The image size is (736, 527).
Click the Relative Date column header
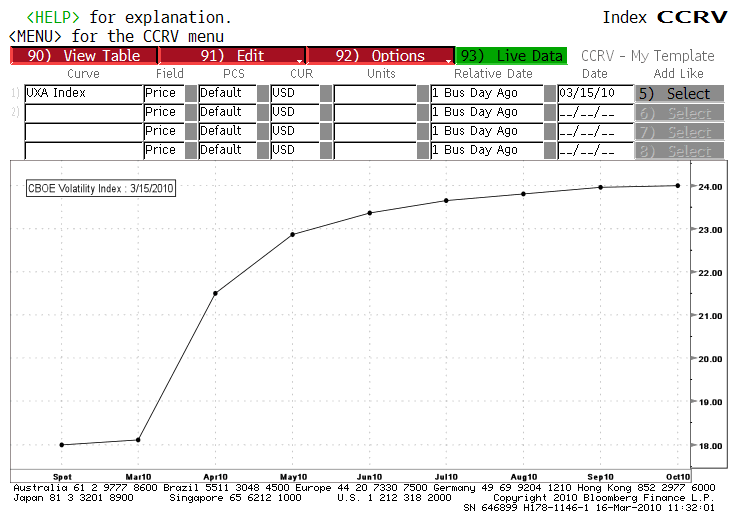point(493,74)
